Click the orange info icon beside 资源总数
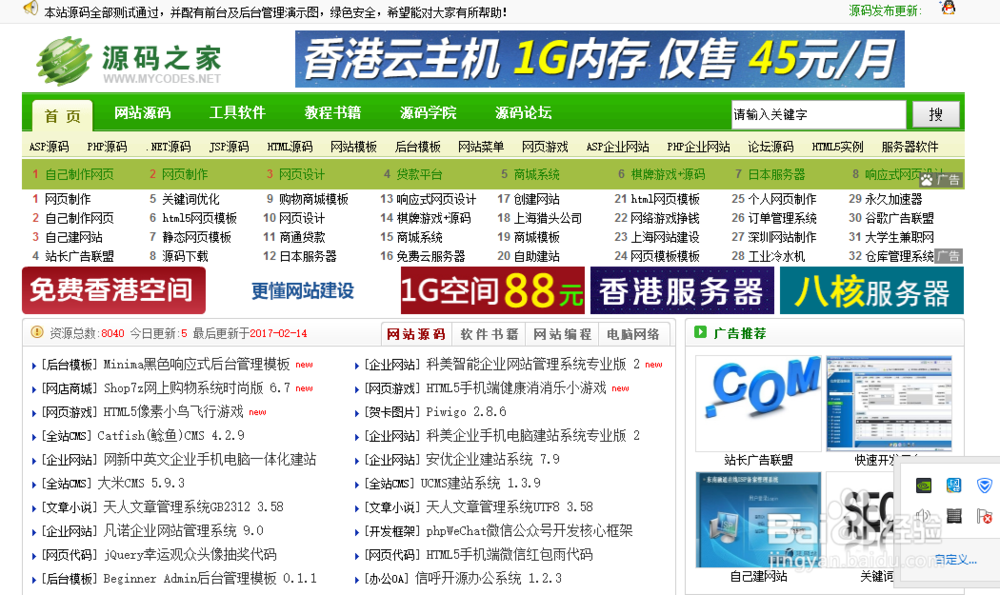This screenshot has height=595, width=1000. [x=37, y=332]
